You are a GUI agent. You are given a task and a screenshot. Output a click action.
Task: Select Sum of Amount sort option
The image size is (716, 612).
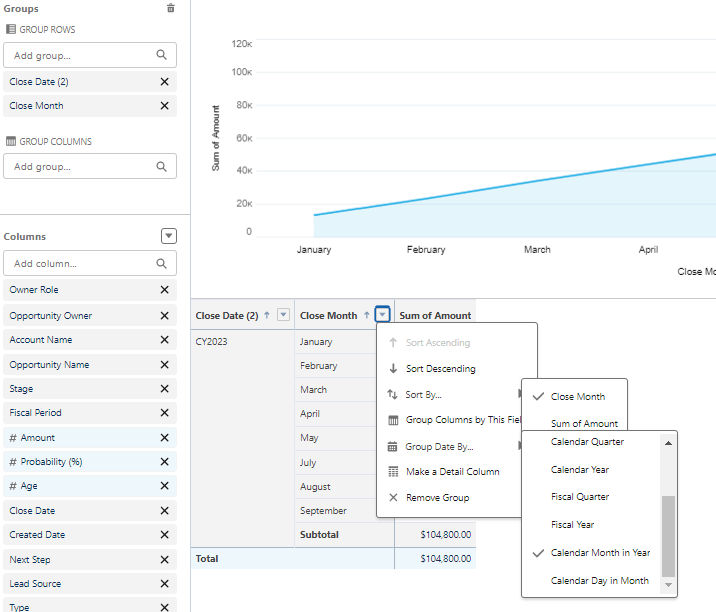(x=584, y=424)
